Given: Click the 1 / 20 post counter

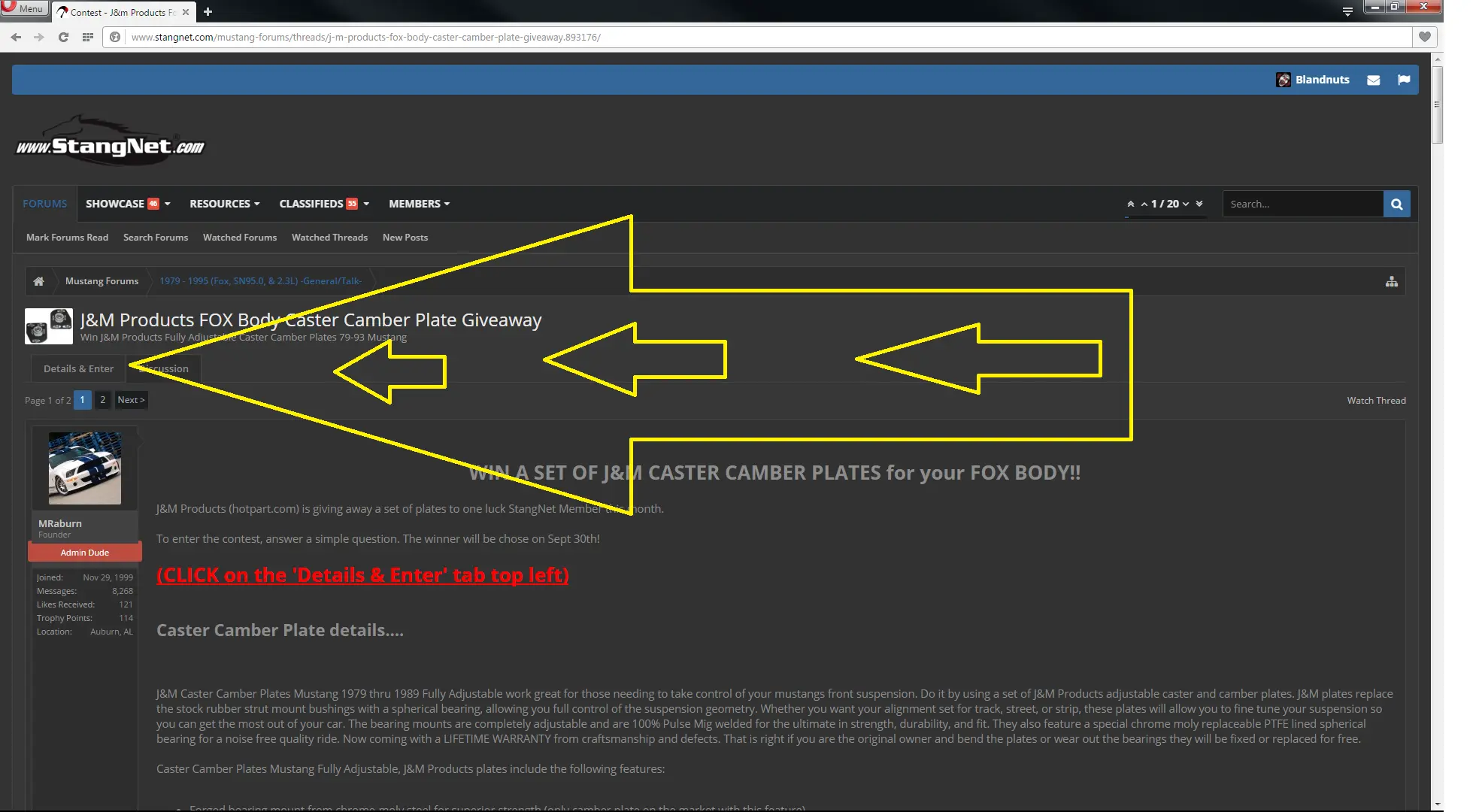Looking at the screenshot, I should [x=1165, y=204].
